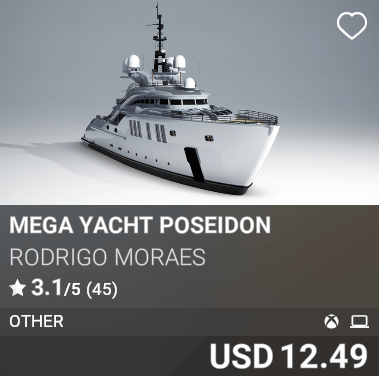This screenshot has width=379, height=376.
Task: Click the USD currency label
Action: (x=241, y=356)
